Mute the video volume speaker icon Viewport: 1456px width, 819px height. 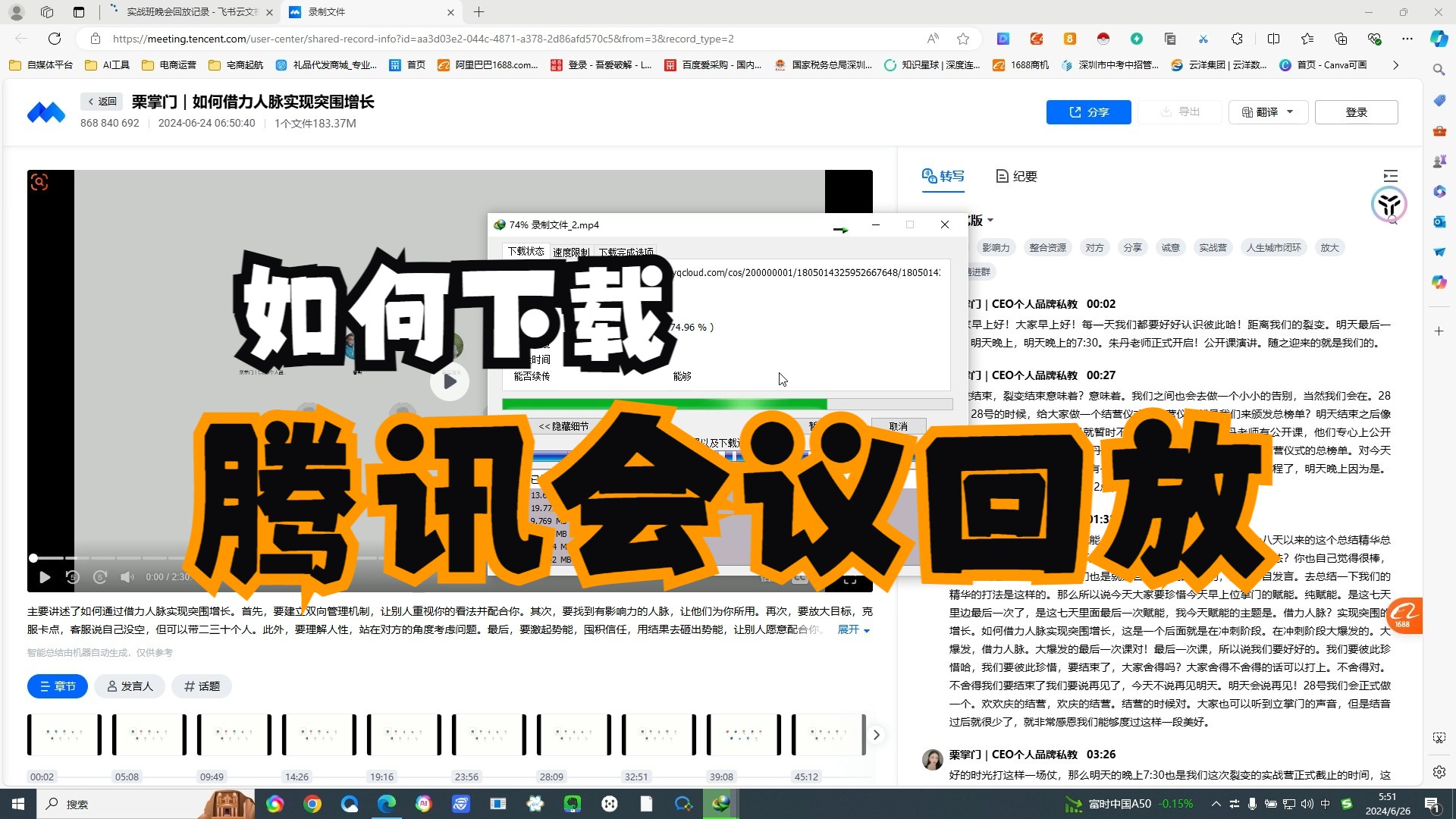tap(127, 577)
